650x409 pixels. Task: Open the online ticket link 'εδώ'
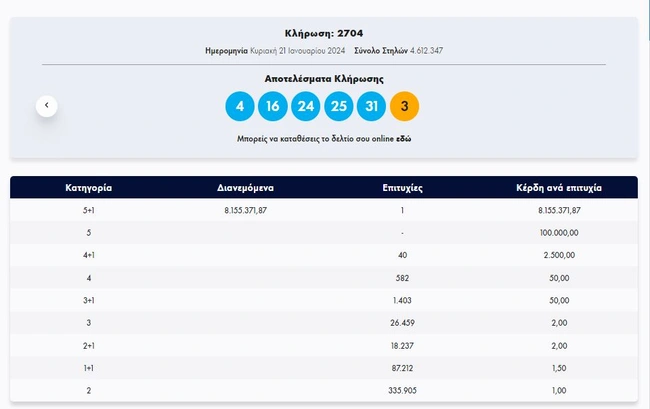tap(403, 139)
